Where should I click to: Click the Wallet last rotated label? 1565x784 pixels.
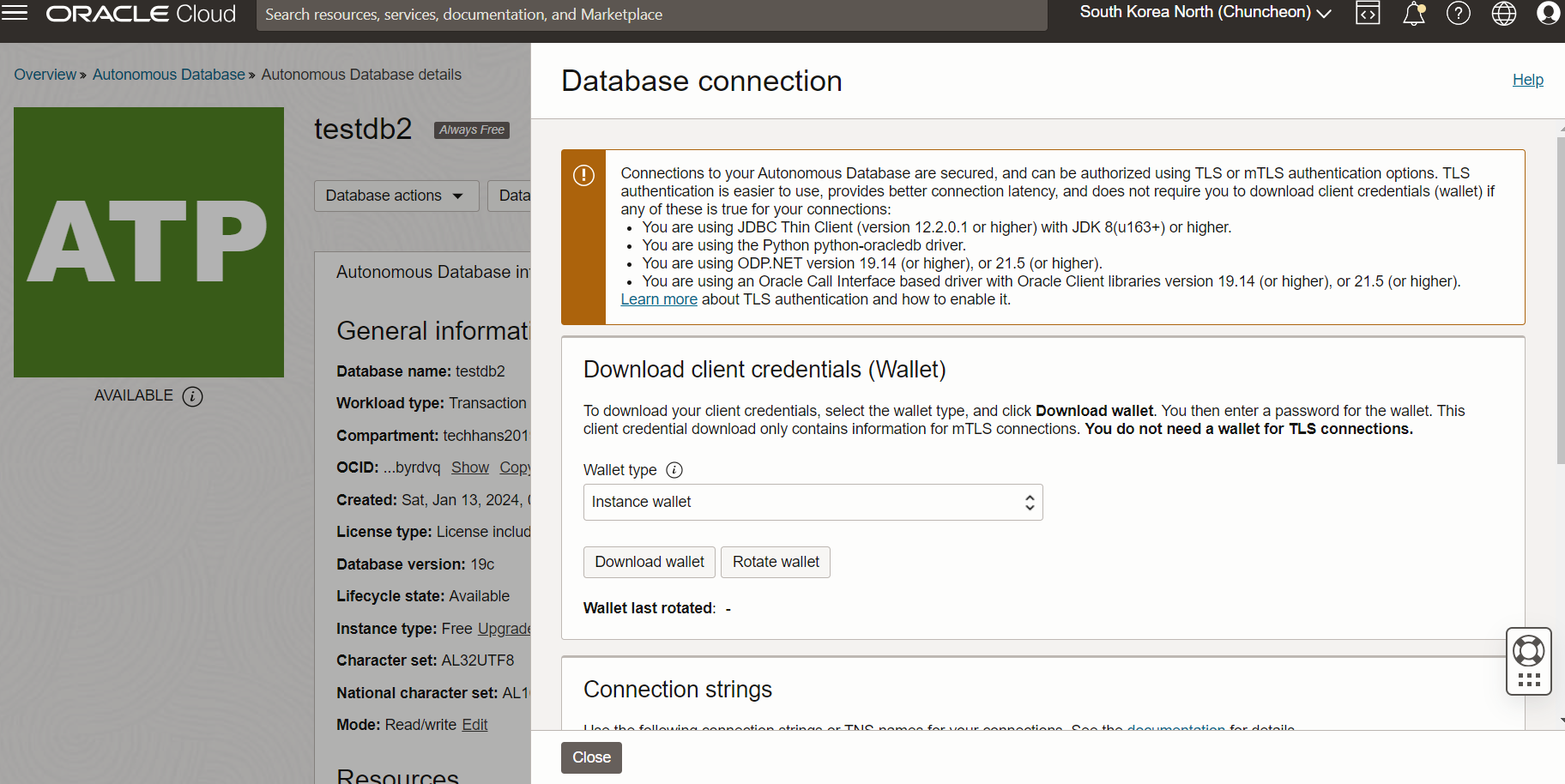[x=650, y=608]
